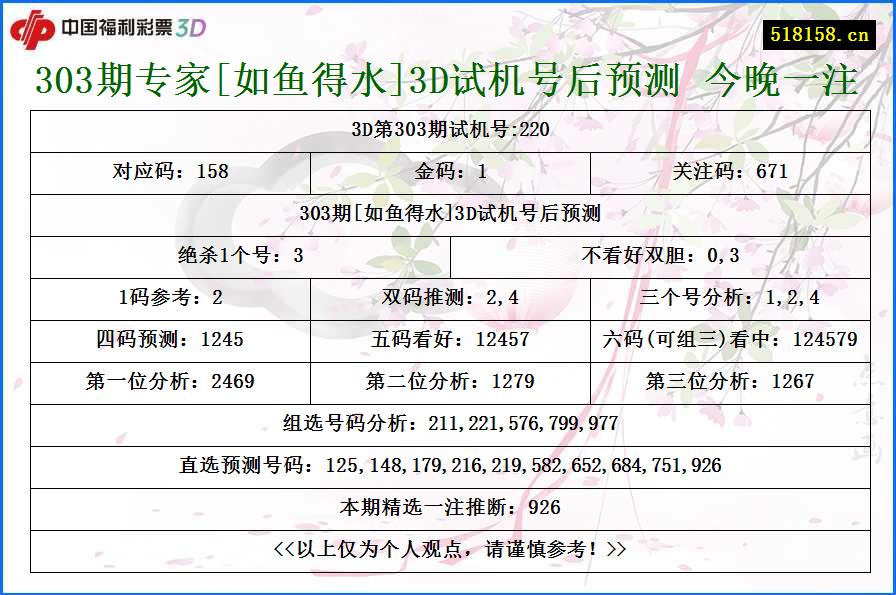Select the 第二位分析：1279 cell

tap(447, 381)
